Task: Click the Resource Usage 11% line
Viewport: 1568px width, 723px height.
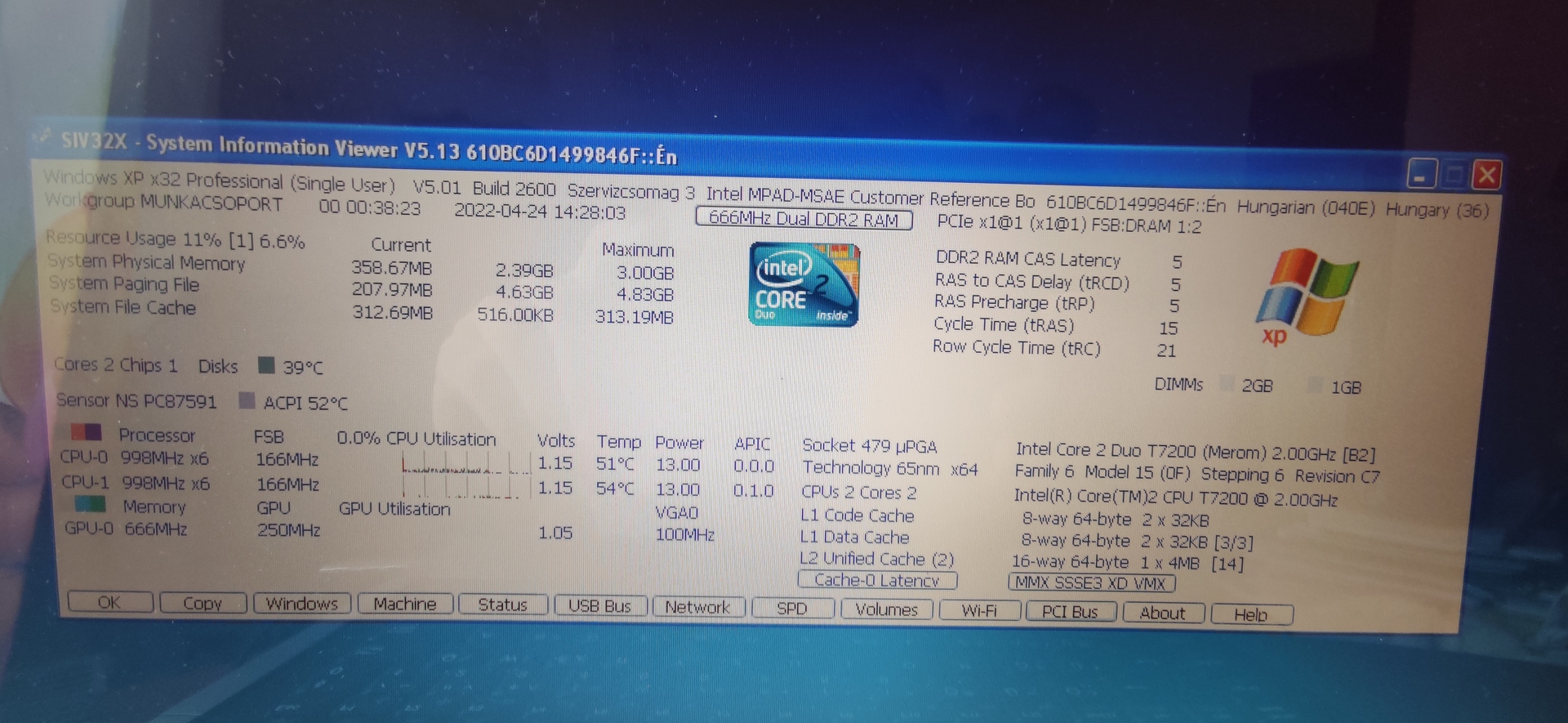Action: point(175,239)
